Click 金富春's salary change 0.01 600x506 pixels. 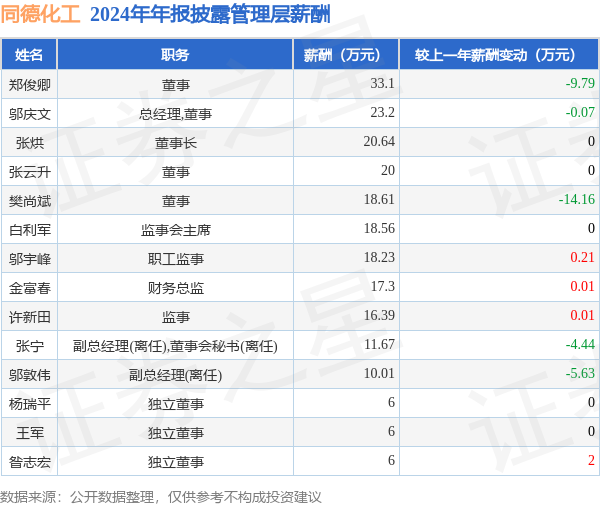pos(582,286)
